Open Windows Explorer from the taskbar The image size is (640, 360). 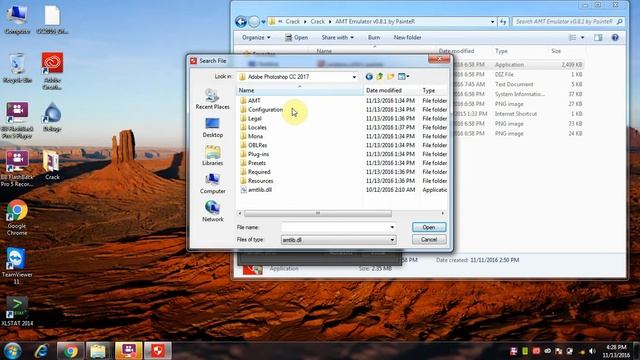(98, 351)
